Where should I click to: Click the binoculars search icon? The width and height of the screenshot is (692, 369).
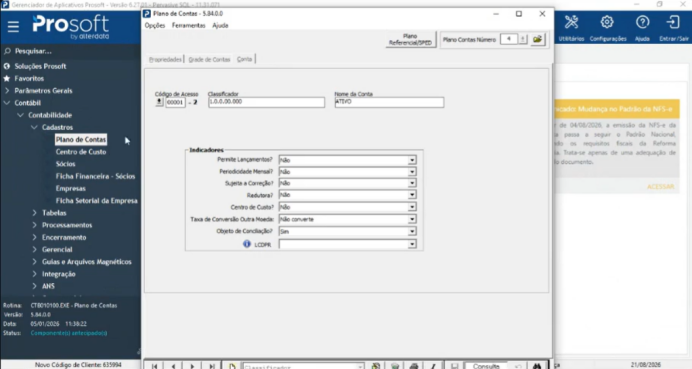pyautogui.click(x=537, y=366)
